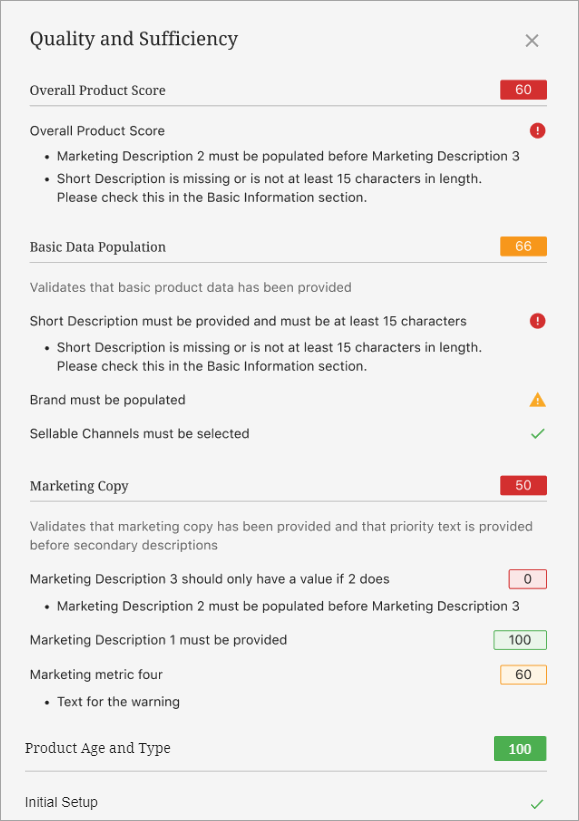Viewport: 579px width, 821px height.
Task: Click the 60 score box for Marketing metric four
Action: pyautogui.click(x=524, y=674)
